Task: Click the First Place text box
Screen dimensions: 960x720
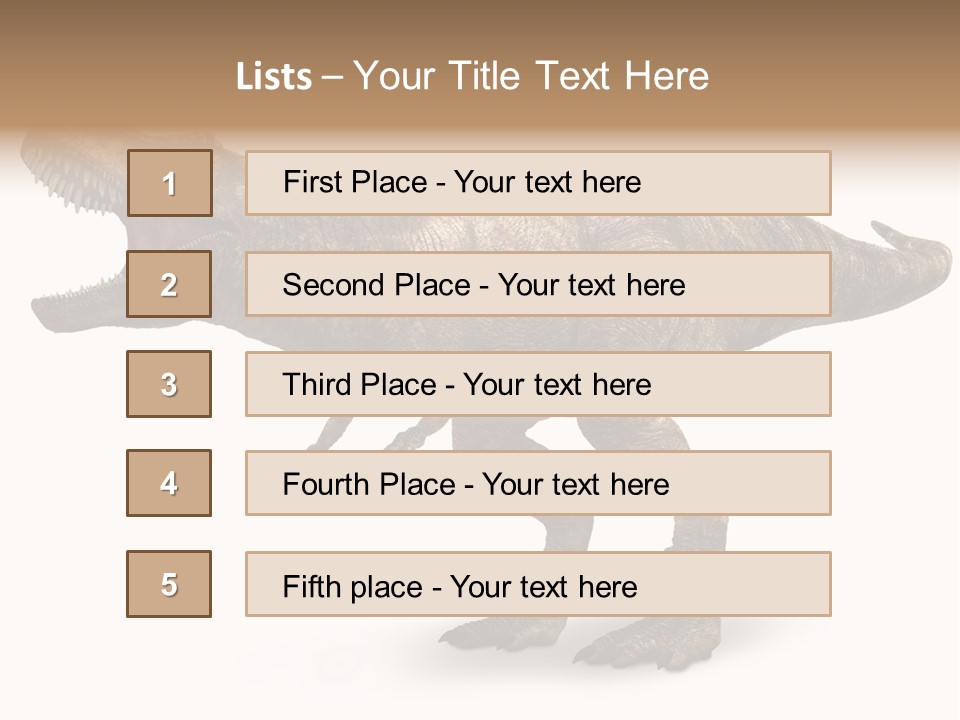Action: coord(538,183)
